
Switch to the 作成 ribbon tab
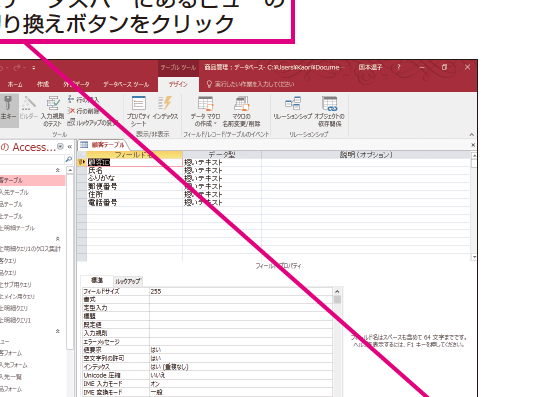coord(43,84)
